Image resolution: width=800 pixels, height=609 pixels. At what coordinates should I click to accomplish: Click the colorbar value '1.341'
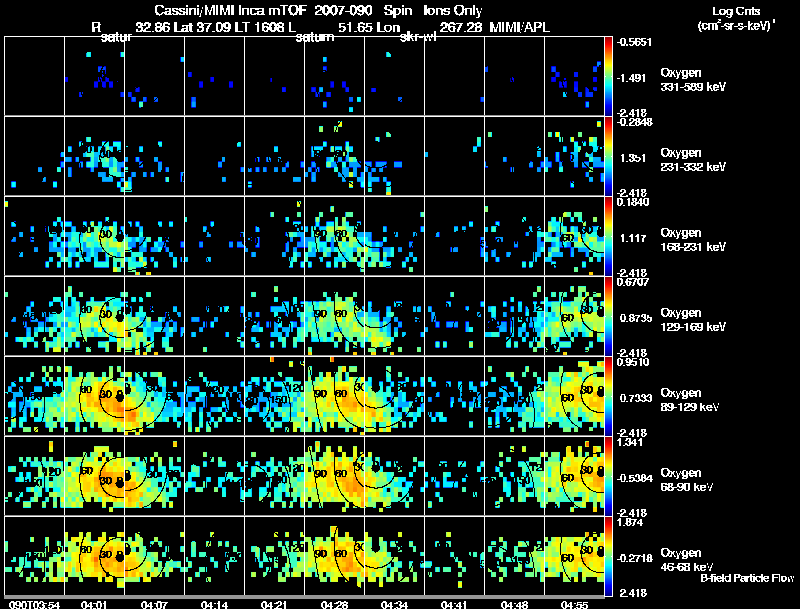tap(630, 442)
